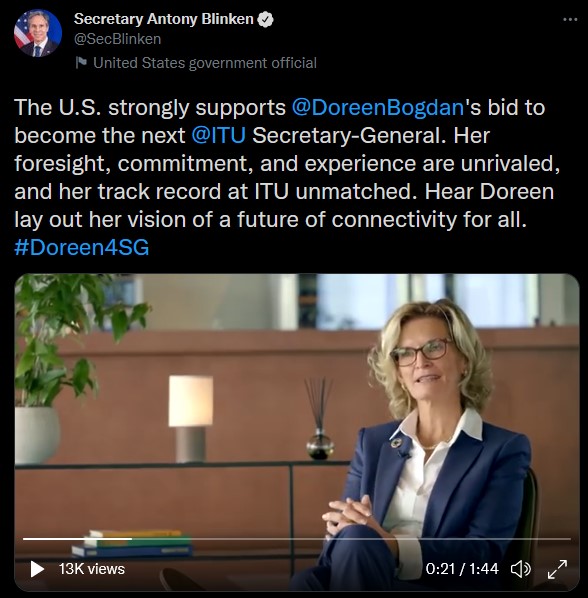This screenshot has height=598, width=588.
Task: Click the verified badge next to Blinken's name
Action: click(265, 19)
